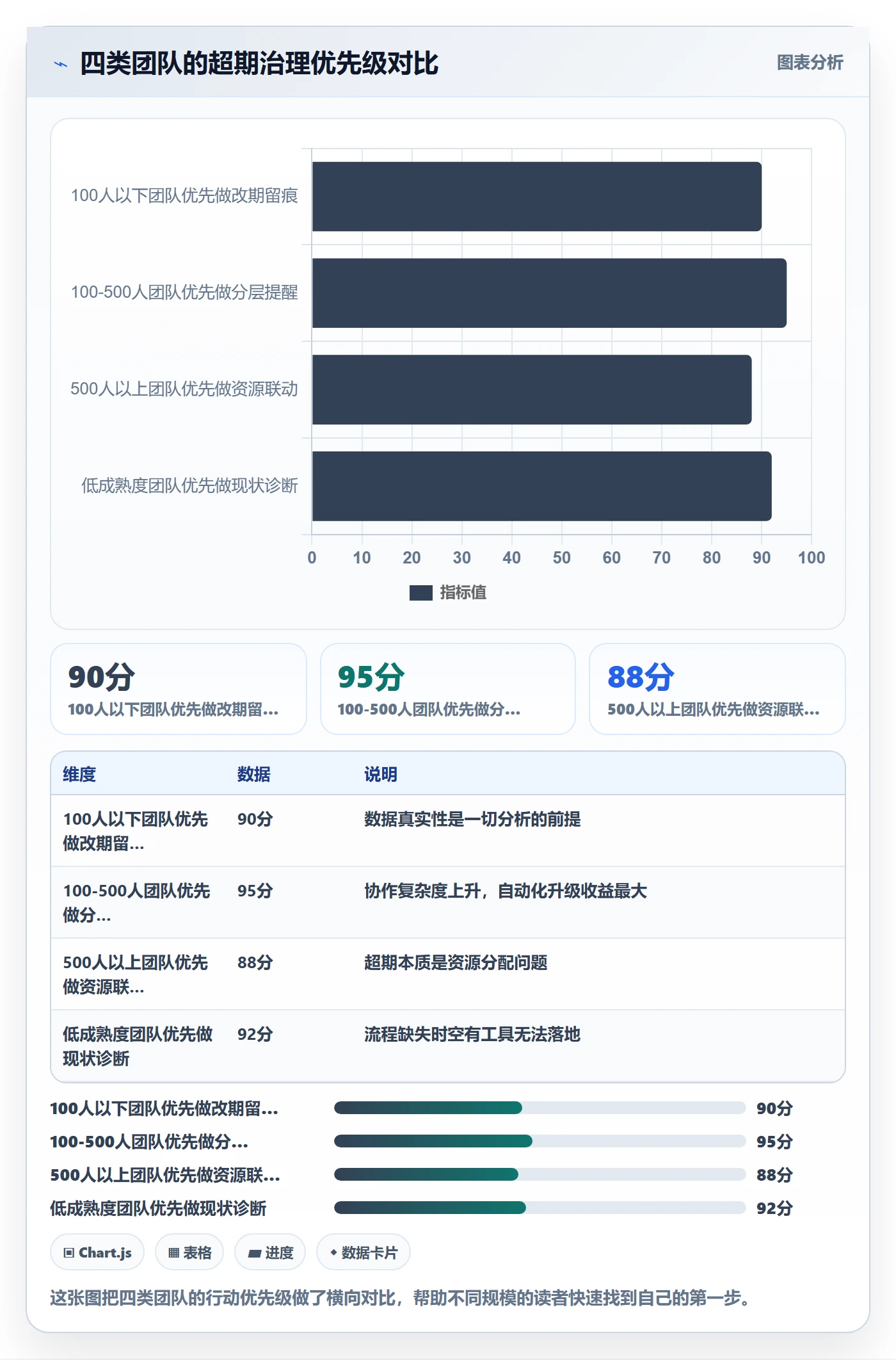Select the Chart.js chip
896x1360 pixels.
point(97,1252)
